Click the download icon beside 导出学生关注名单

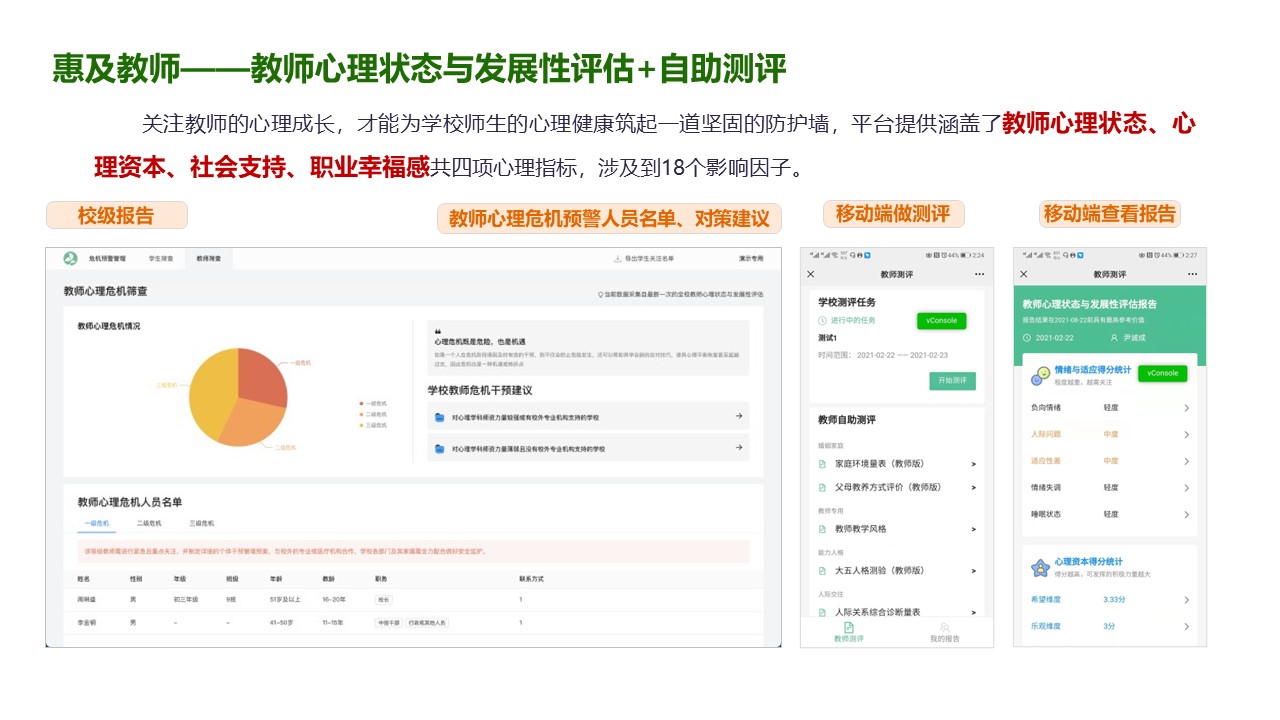coord(617,259)
